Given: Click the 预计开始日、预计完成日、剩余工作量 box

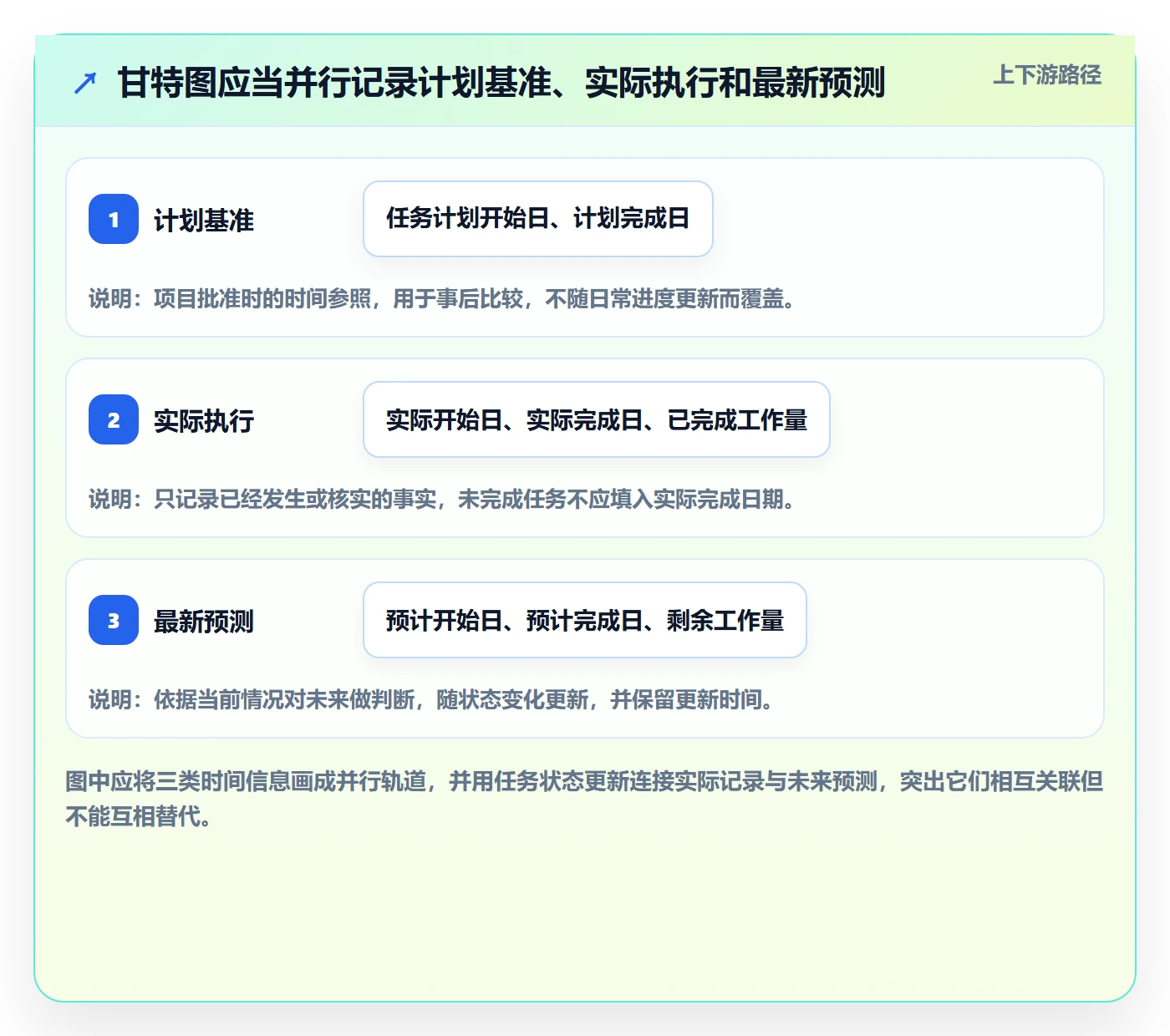Looking at the screenshot, I should pyautogui.click(x=585, y=620).
